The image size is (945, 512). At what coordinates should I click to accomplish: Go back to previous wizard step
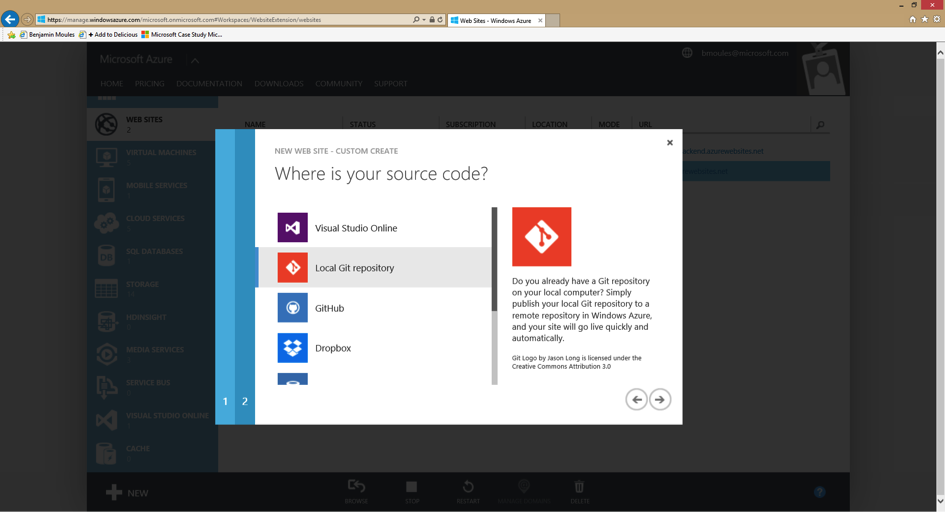[x=636, y=399]
